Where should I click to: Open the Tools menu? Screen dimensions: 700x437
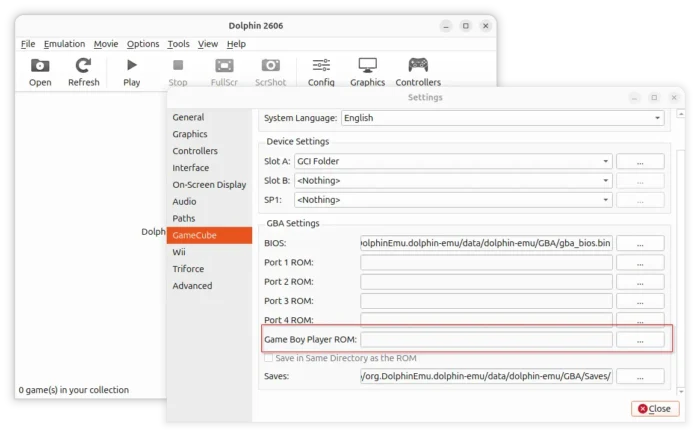coord(179,44)
